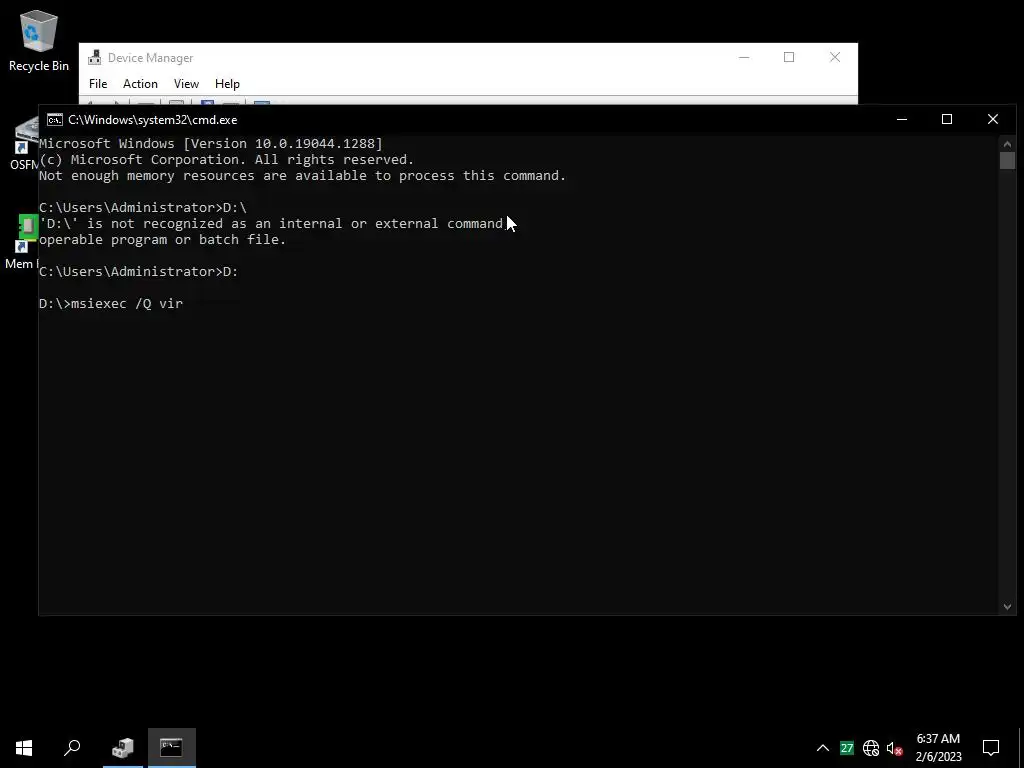Open the Action Center notifications icon

pyautogui.click(x=991, y=748)
